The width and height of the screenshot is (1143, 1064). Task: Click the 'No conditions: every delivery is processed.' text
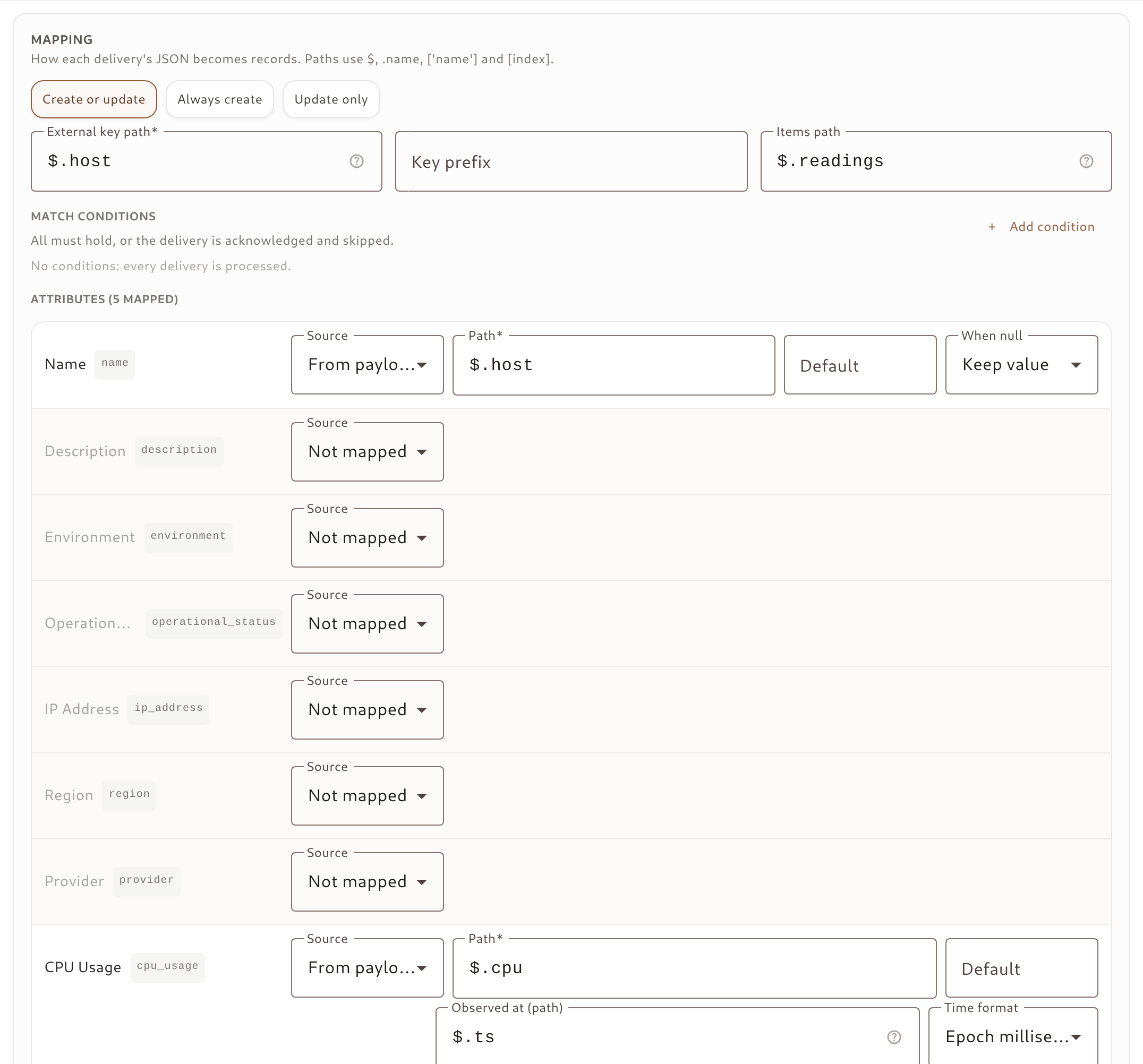click(x=161, y=266)
